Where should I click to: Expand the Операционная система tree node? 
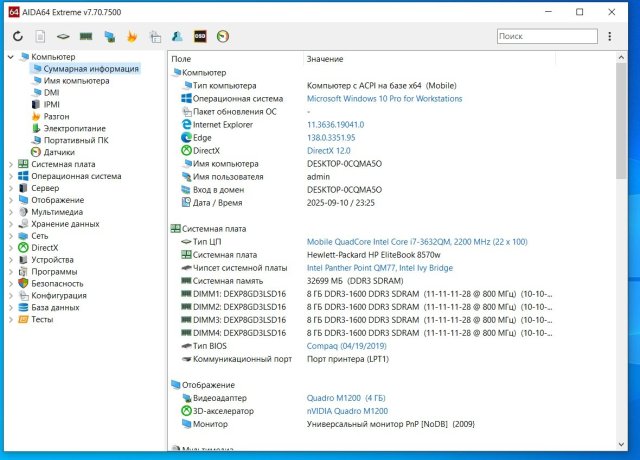11,176
